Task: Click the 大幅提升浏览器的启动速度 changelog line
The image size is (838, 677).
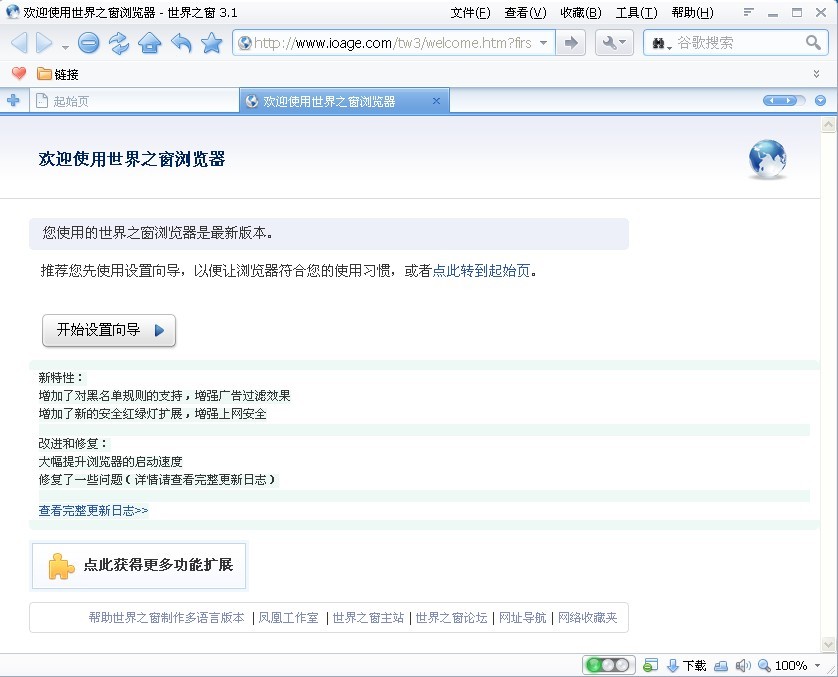Action: (111, 462)
